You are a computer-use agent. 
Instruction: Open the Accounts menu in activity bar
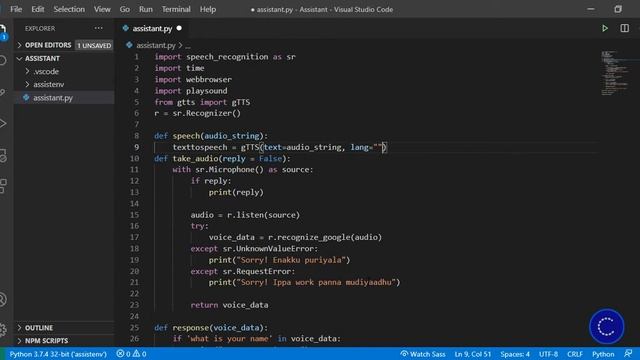pyautogui.click(x=3, y=300)
